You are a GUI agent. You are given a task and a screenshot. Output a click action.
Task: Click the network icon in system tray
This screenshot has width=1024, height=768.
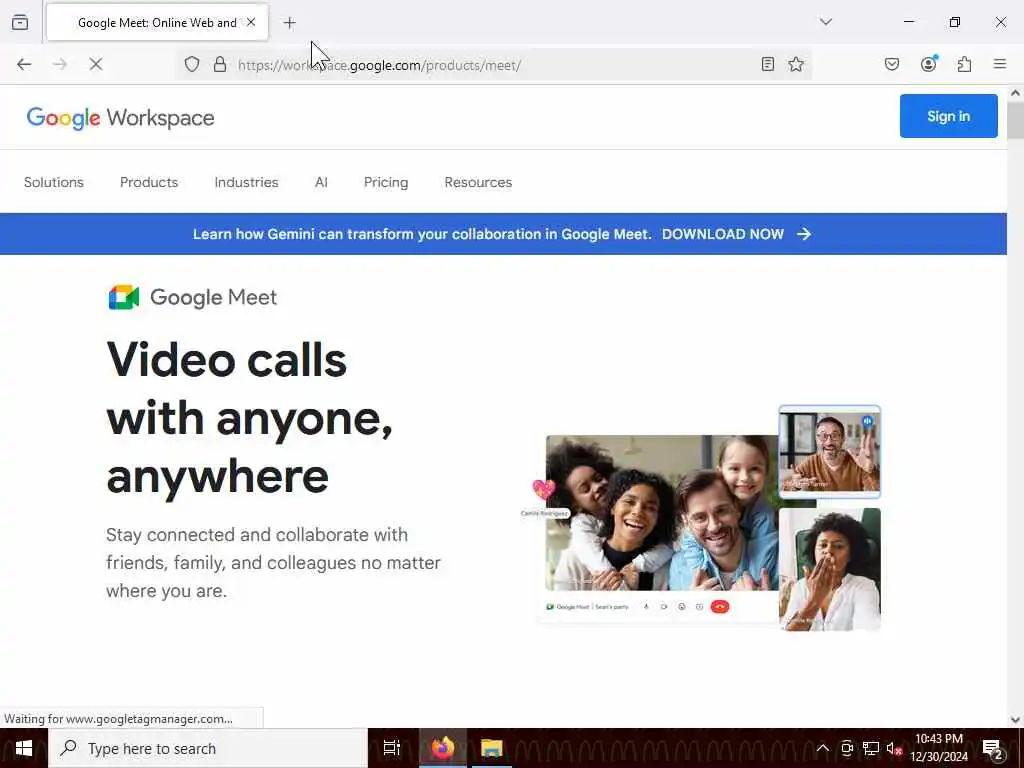(871, 748)
